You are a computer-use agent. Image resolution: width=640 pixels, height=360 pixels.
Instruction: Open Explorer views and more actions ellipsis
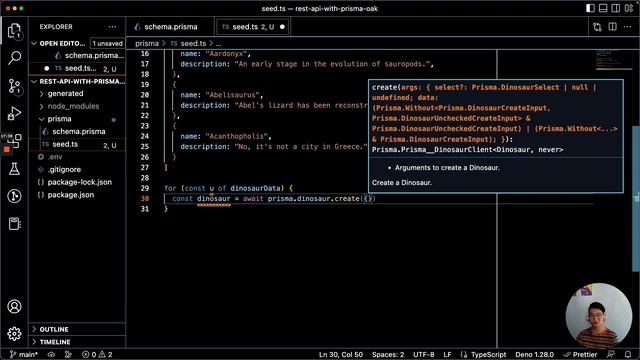[112, 27]
